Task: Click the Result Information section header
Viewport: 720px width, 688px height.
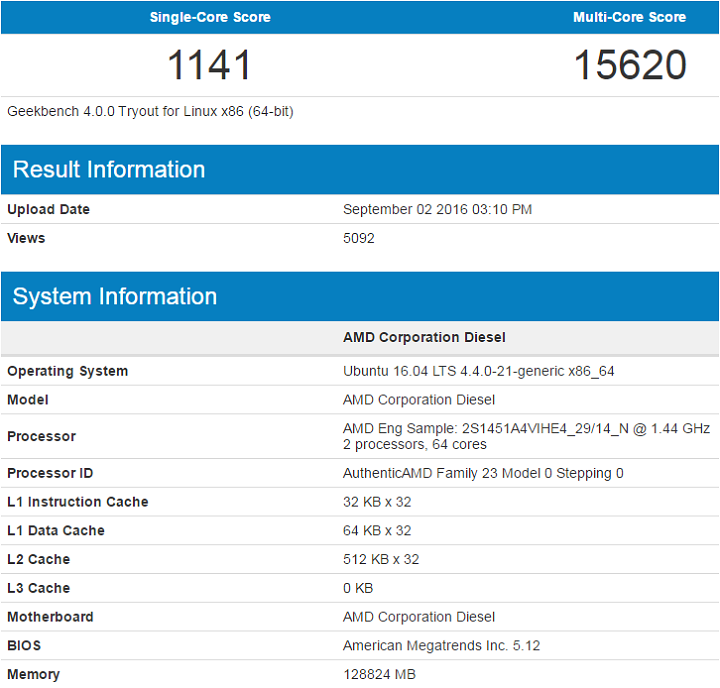Action: coord(360,169)
